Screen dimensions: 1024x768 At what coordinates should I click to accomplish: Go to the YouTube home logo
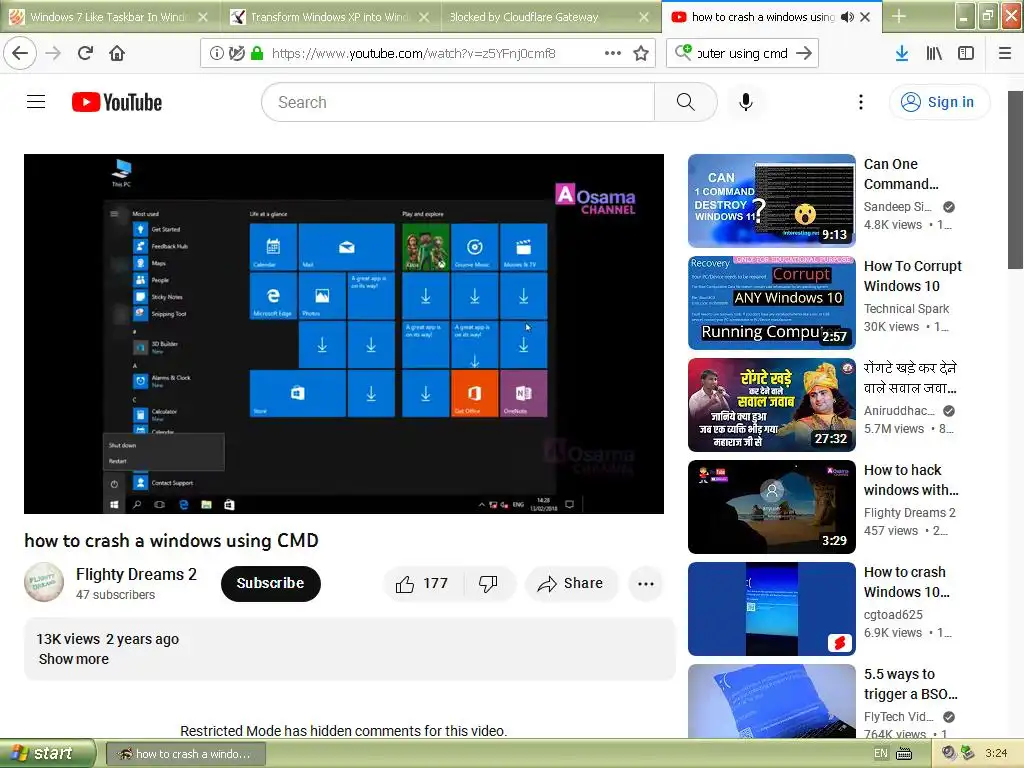point(117,102)
